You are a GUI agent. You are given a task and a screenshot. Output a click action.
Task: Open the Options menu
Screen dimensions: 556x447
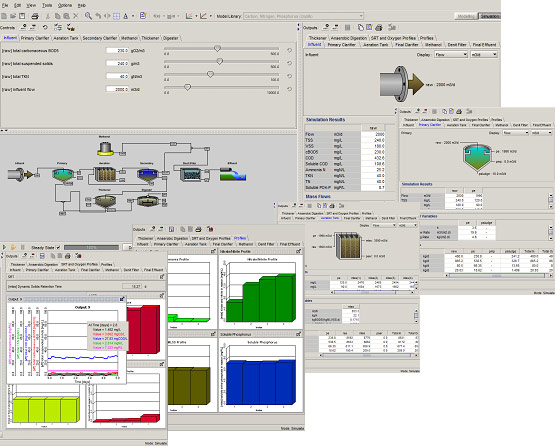(x=65, y=5)
